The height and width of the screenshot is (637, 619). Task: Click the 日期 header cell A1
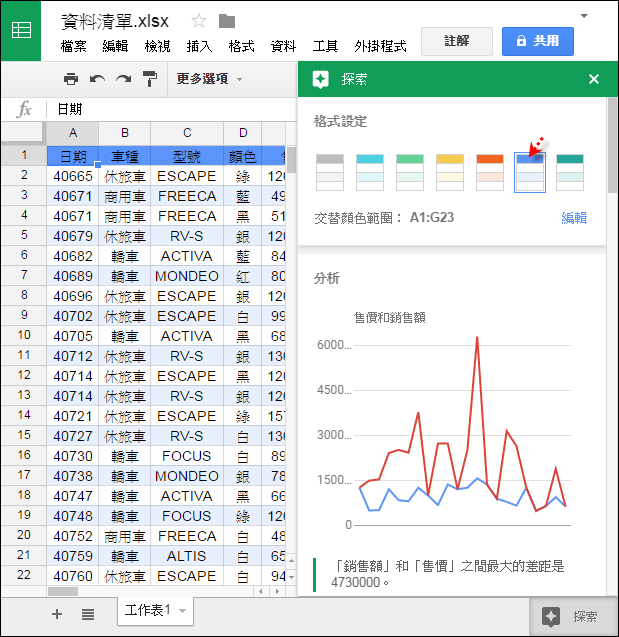pos(73,156)
